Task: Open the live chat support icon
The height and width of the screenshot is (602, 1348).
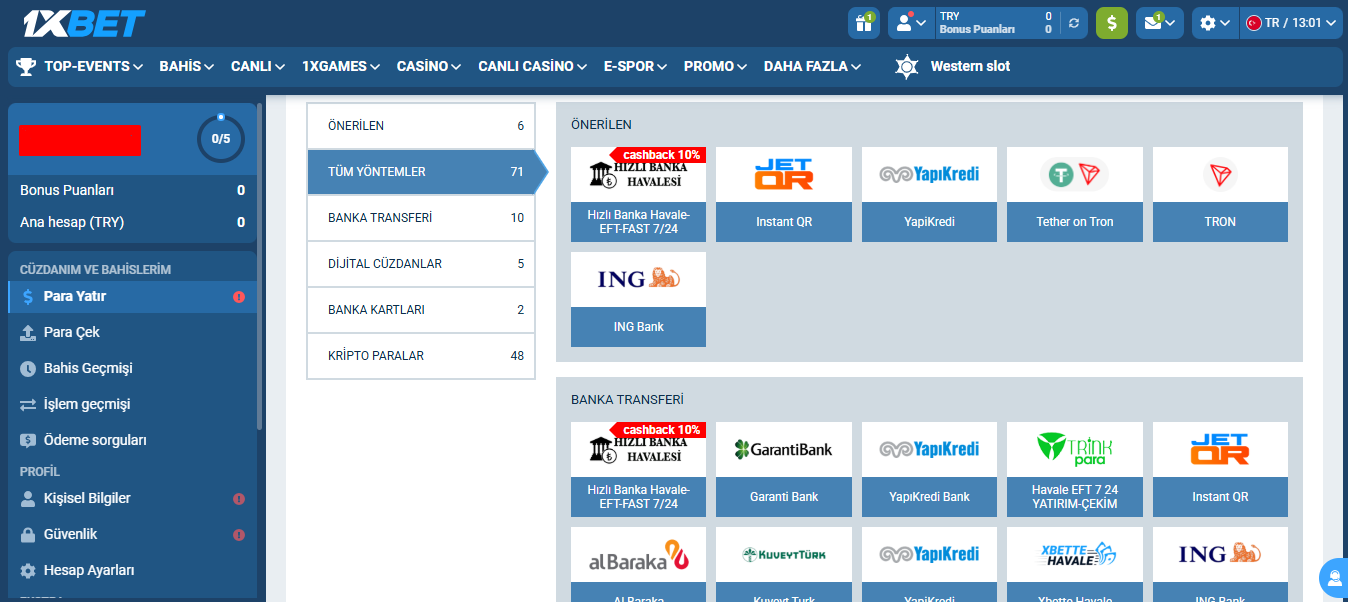Action: pyautogui.click(x=1333, y=577)
